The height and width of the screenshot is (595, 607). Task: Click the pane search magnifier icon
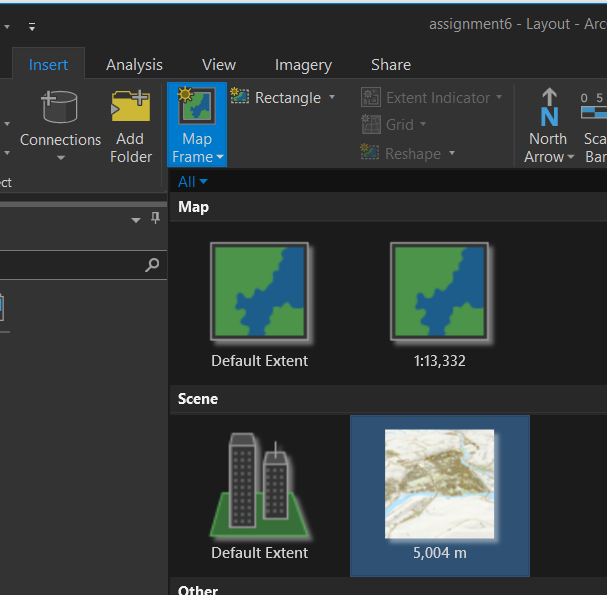pyautogui.click(x=152, y=265)
